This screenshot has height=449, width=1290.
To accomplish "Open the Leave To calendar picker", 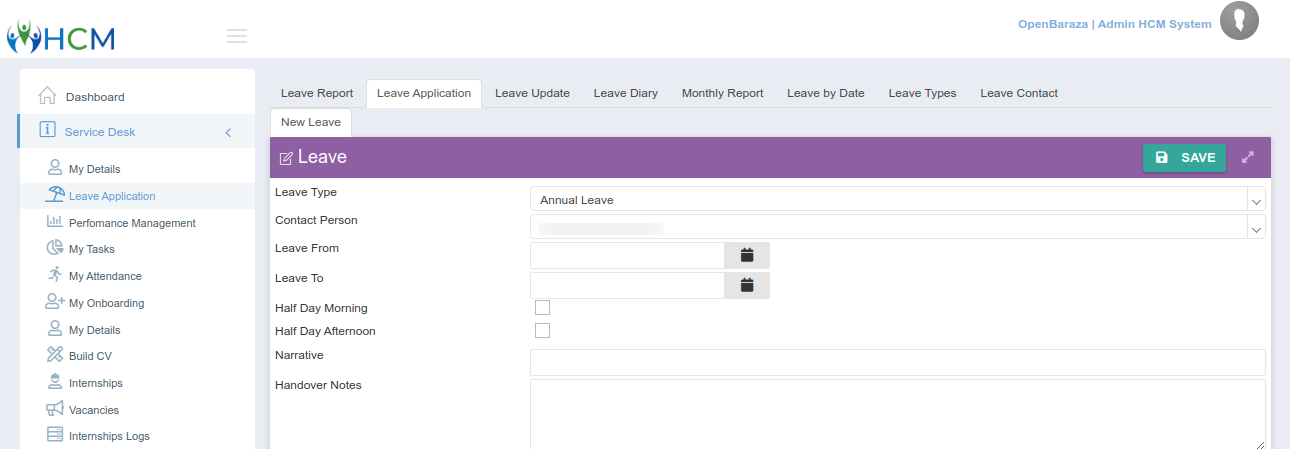I will (747, 285).
